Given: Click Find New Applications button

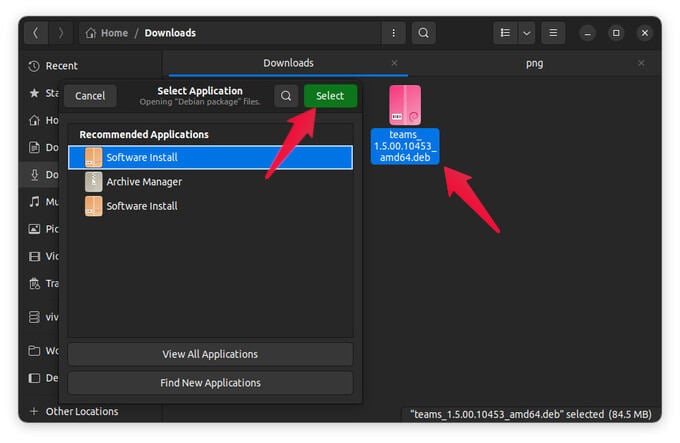Looking at the screenshot, I should pyautogui.click(x=210, y=383).
